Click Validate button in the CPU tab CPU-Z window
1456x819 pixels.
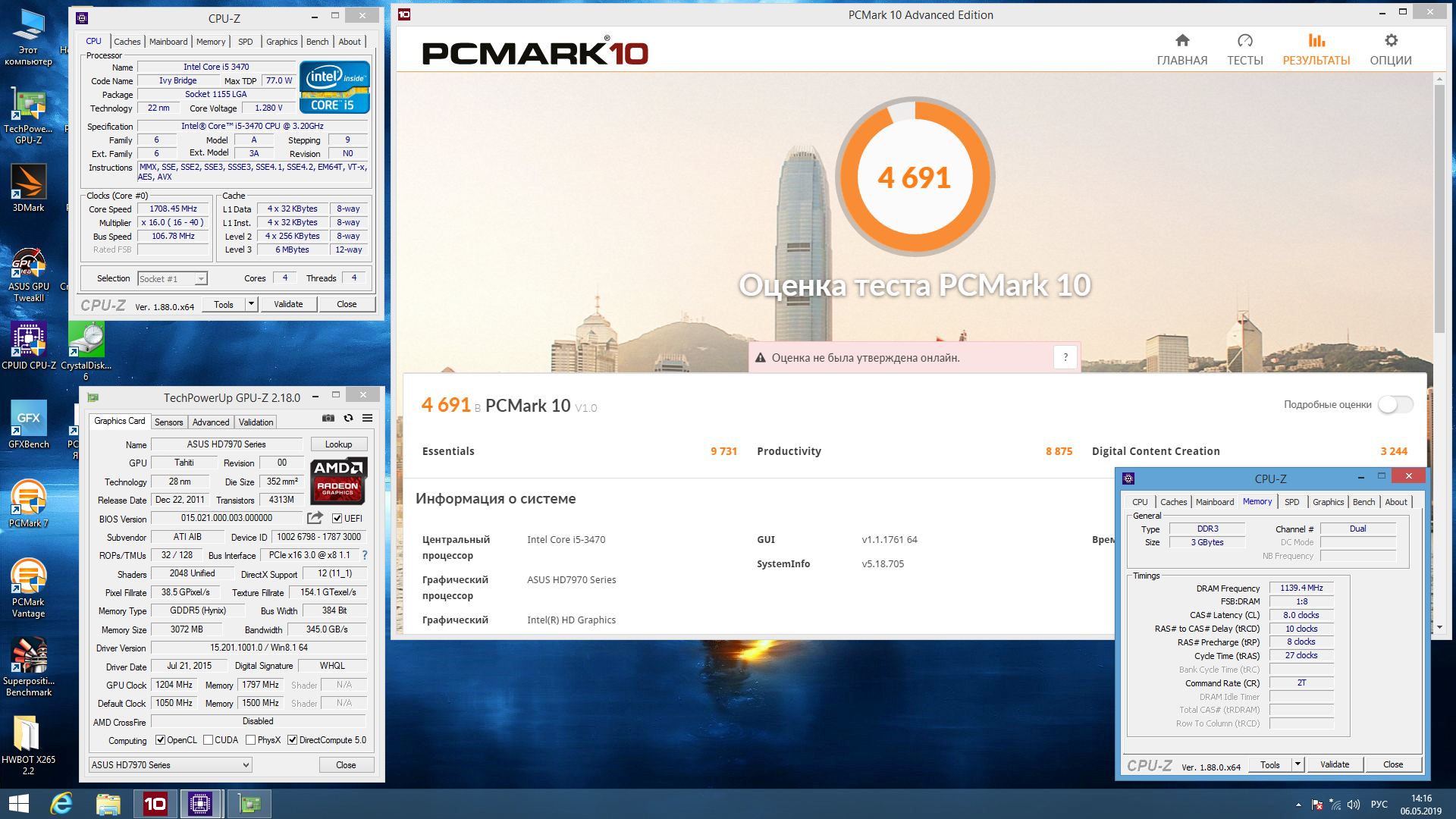tap(288, 304)
